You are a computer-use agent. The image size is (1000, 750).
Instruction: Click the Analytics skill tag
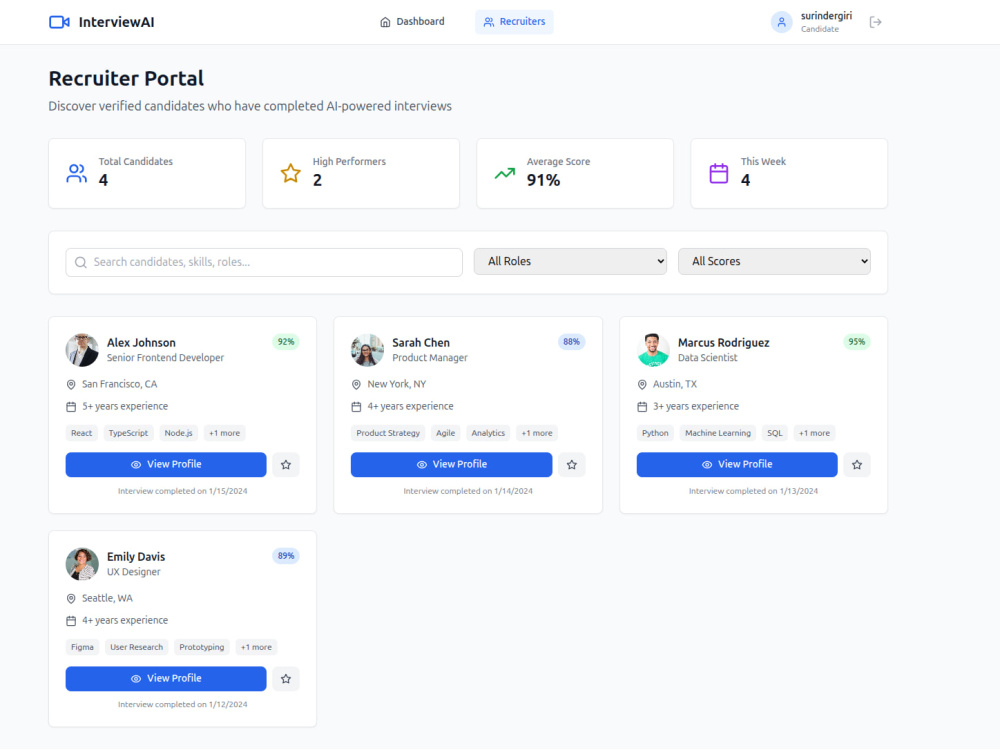tap(488, 433)
